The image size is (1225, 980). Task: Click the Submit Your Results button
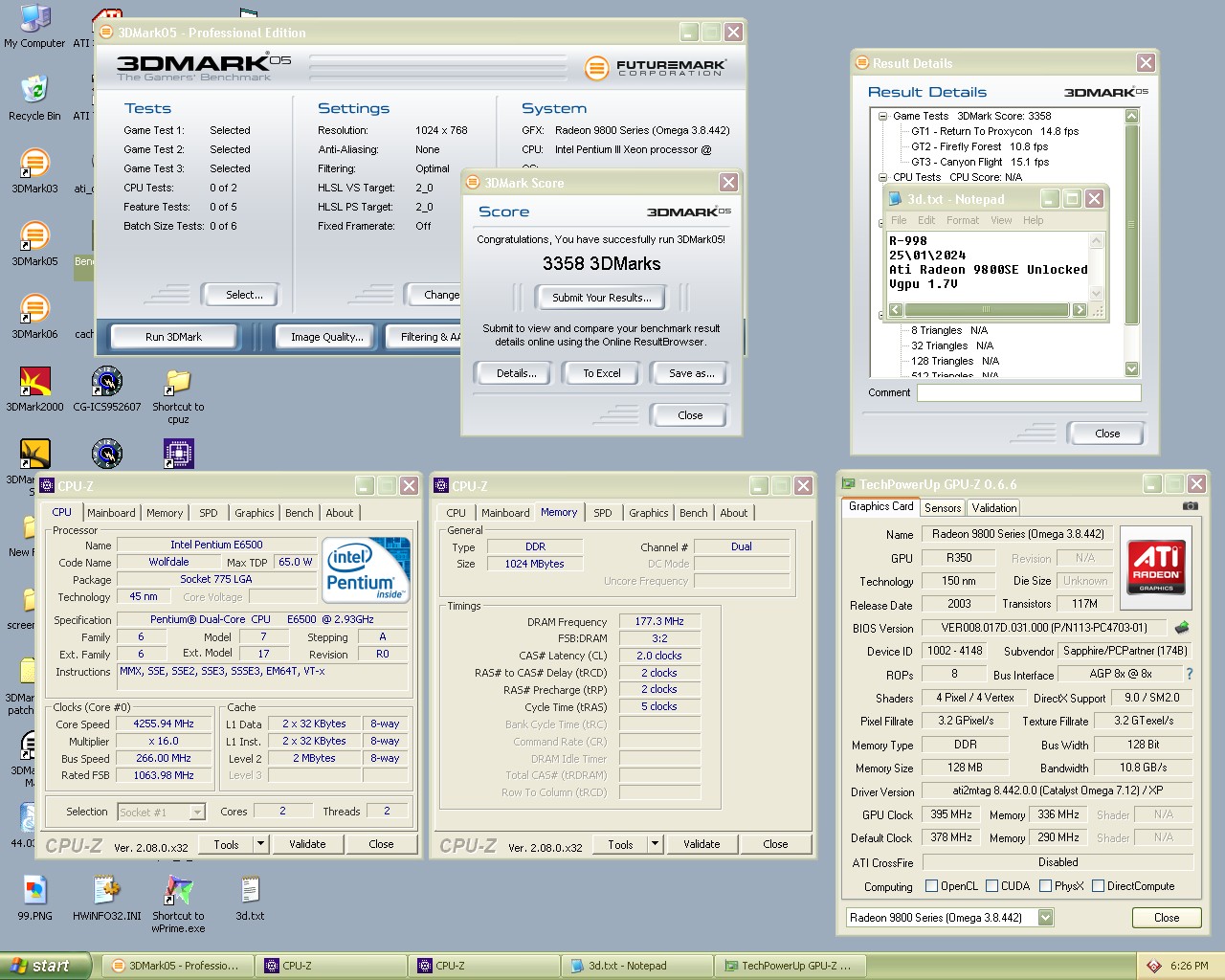[x=602, y=298]
